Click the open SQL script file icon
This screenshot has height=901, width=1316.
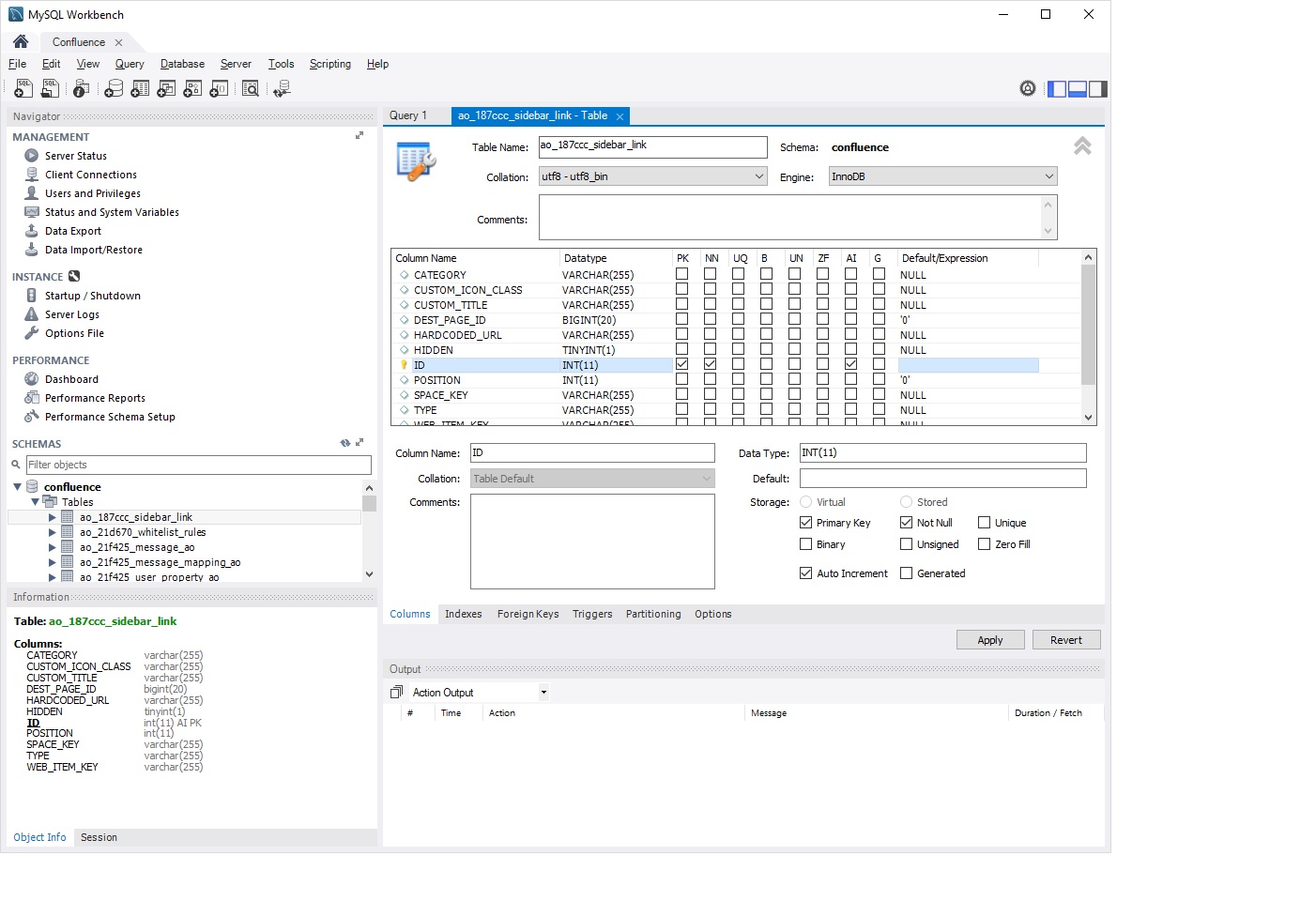[50, 88]
